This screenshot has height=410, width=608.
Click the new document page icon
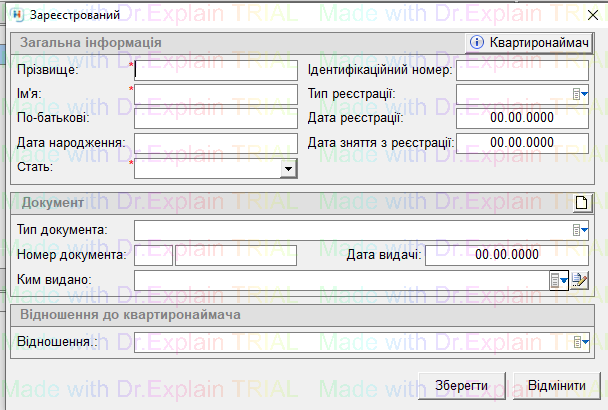coord(581,205)
